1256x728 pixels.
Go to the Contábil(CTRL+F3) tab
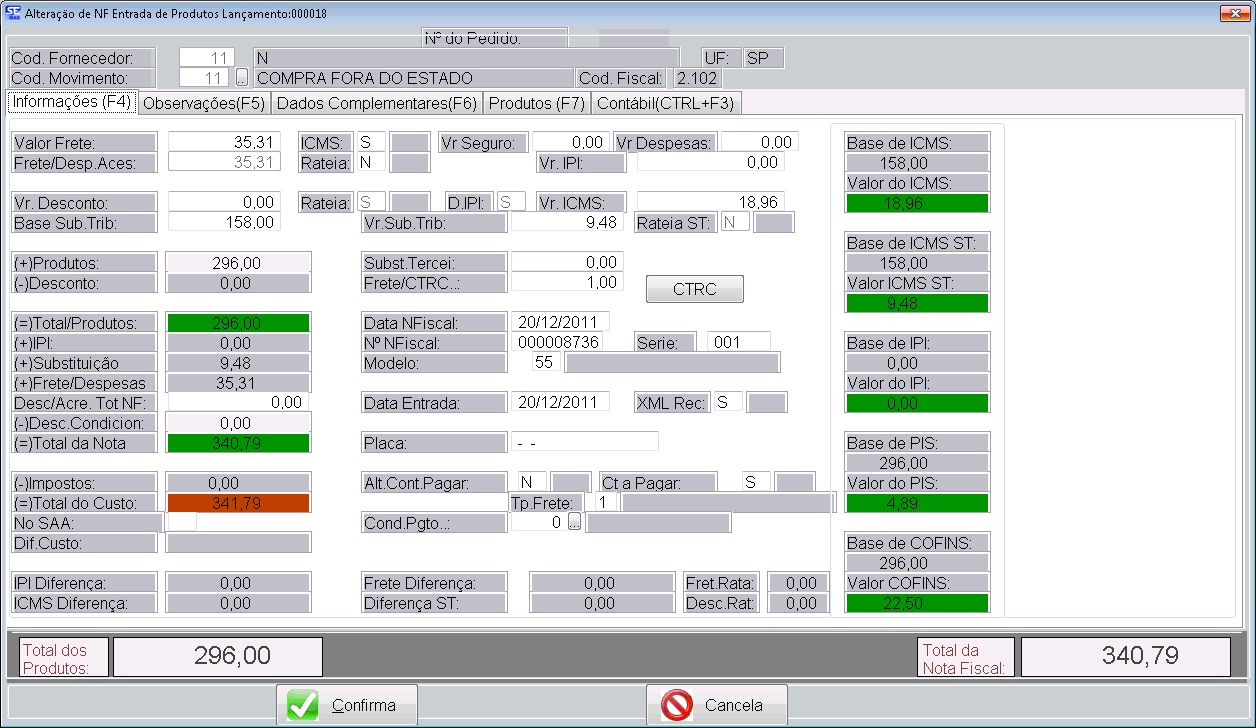click(666, 103)
